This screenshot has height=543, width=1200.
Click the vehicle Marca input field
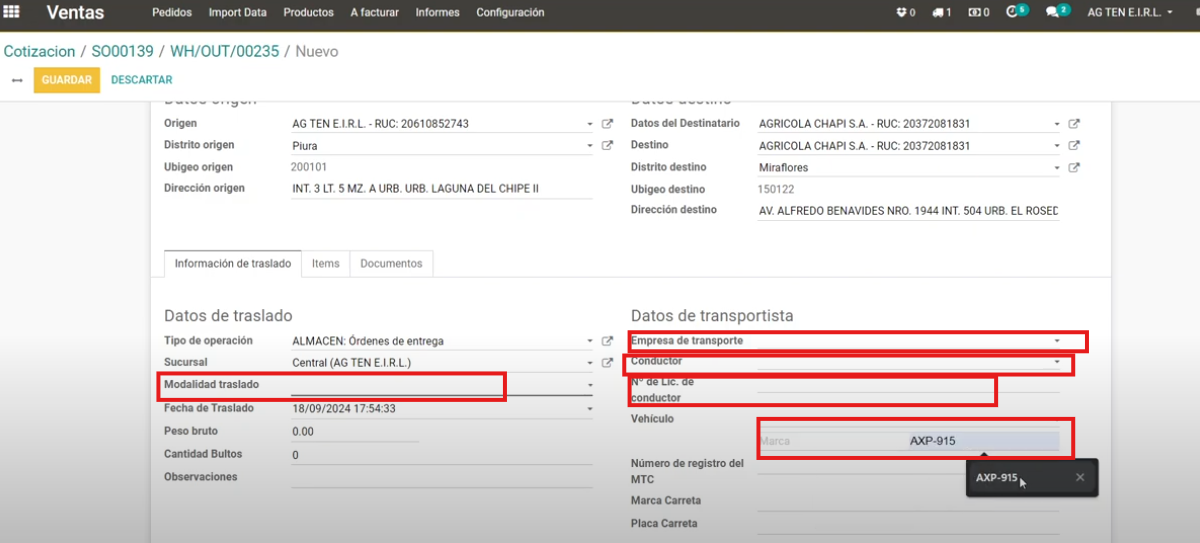[832, 441]
